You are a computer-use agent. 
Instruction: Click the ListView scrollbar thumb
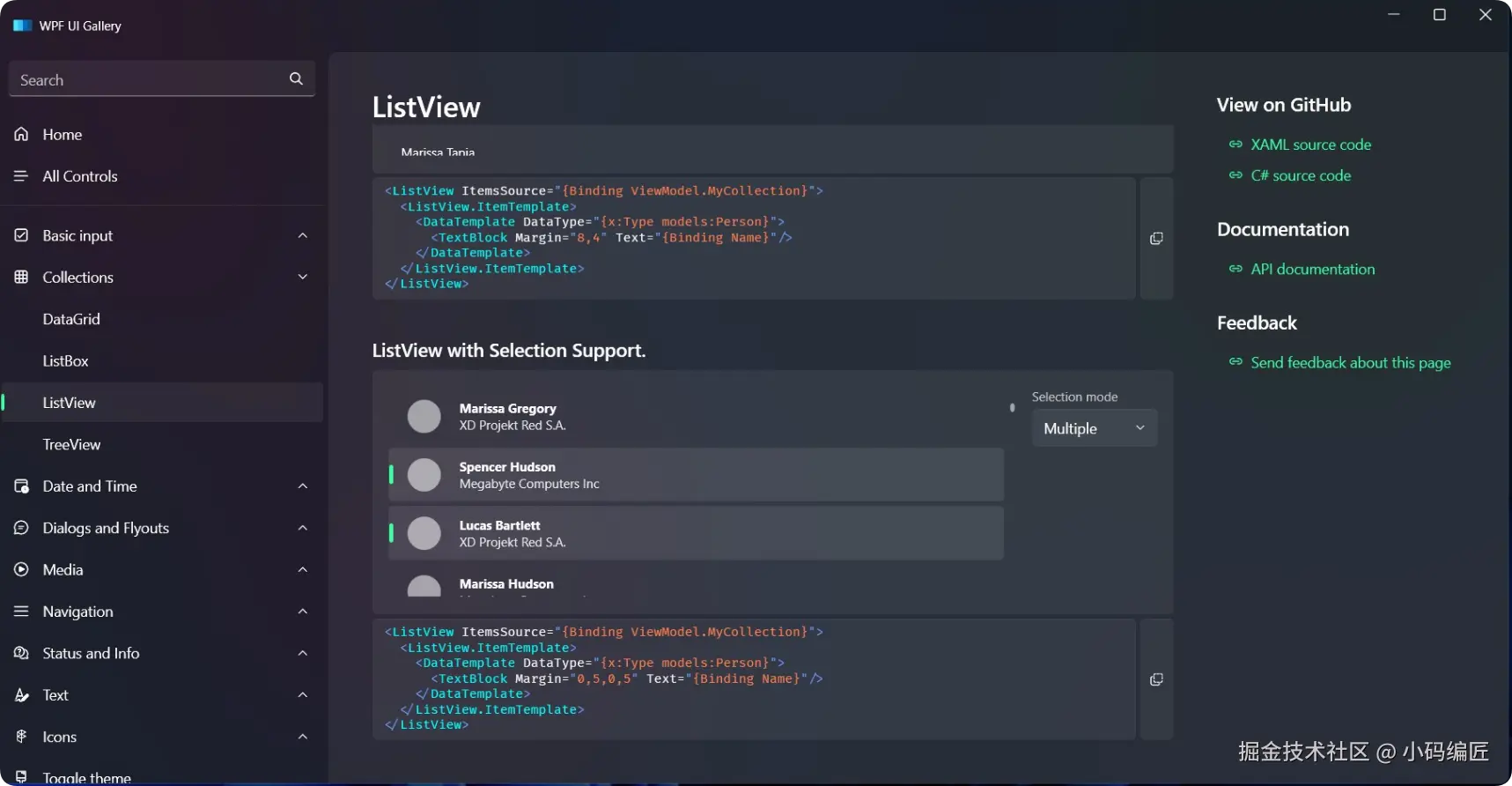[x=1012, y=407]
